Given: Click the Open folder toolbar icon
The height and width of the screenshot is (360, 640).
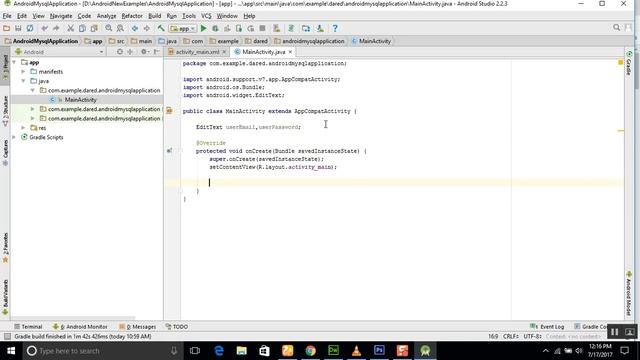Looking at the screenshot, I should (6, 29).
